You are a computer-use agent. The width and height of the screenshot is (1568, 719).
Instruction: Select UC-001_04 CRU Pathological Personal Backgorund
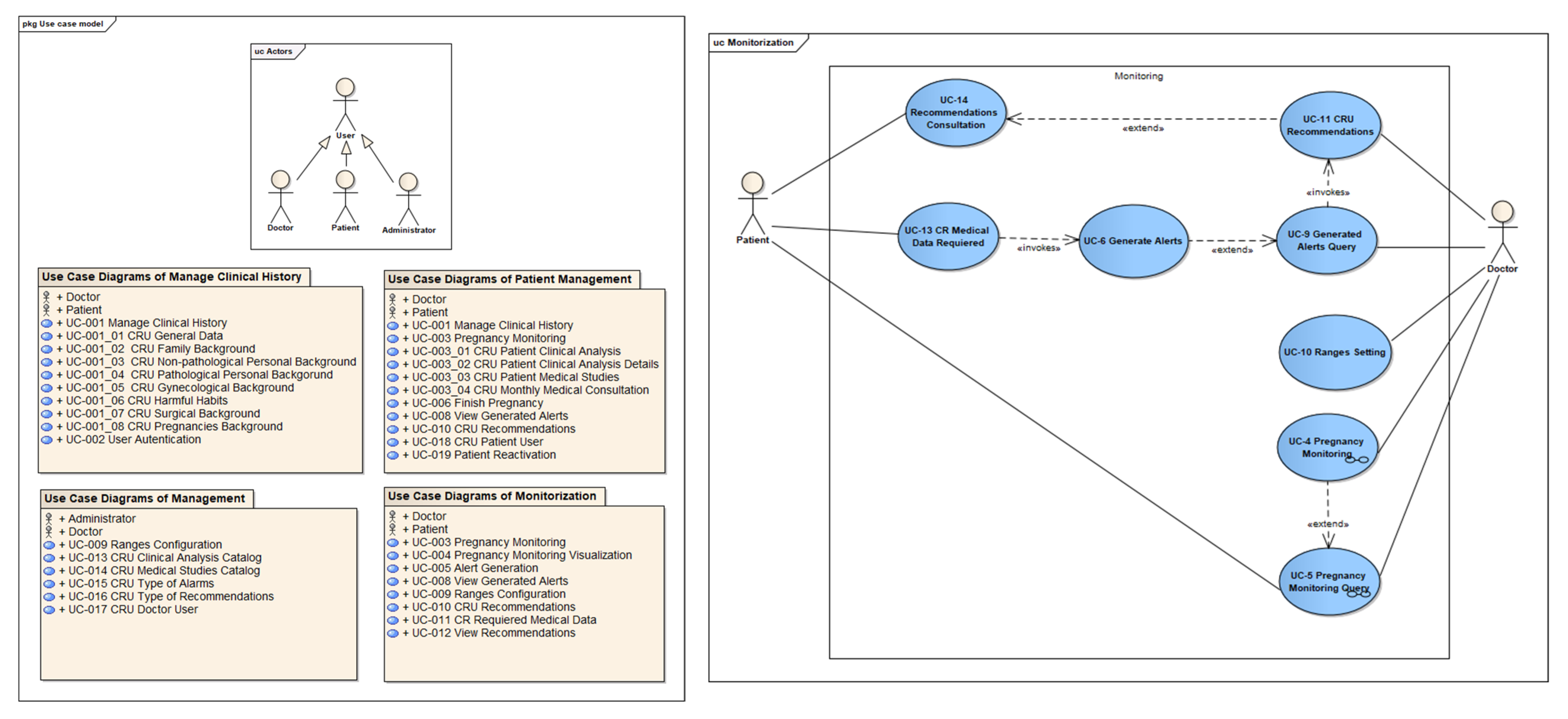187,375
